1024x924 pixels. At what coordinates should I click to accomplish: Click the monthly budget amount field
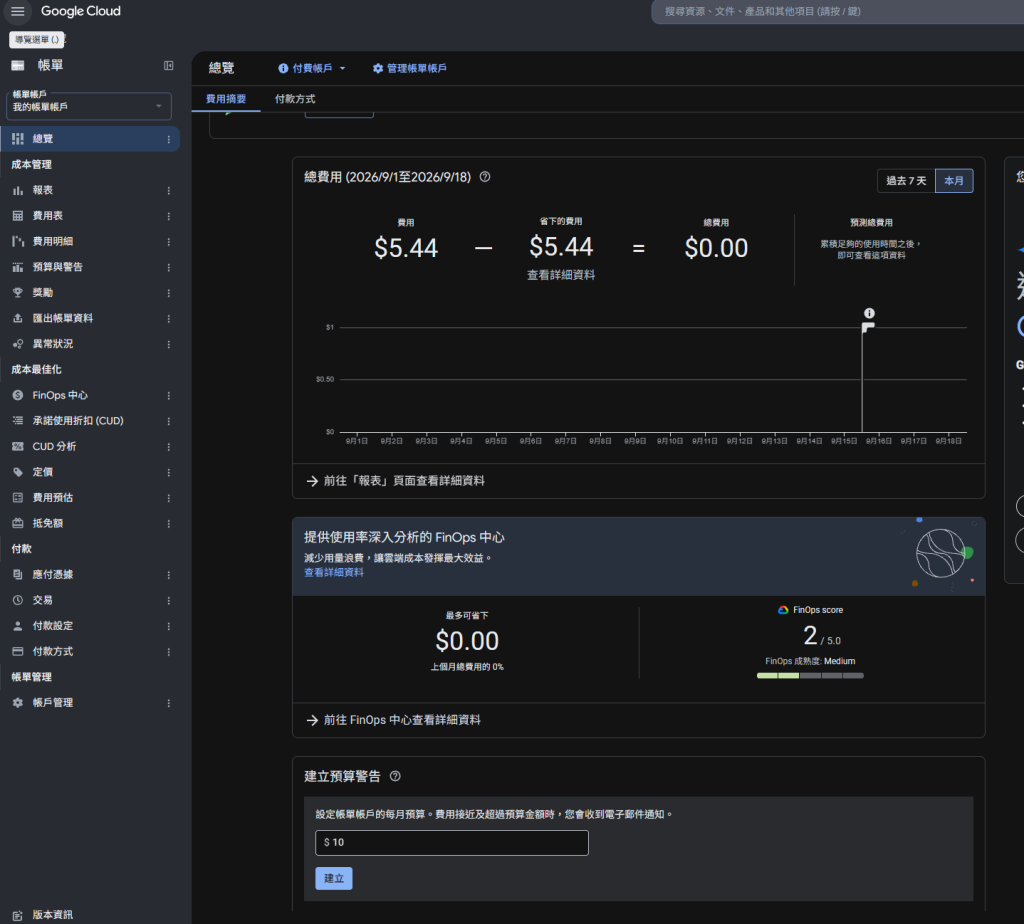(x=452, y=843)
